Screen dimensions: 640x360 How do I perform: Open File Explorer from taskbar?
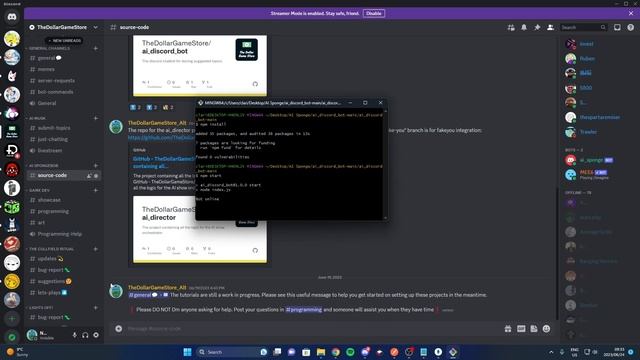point(321,352)
